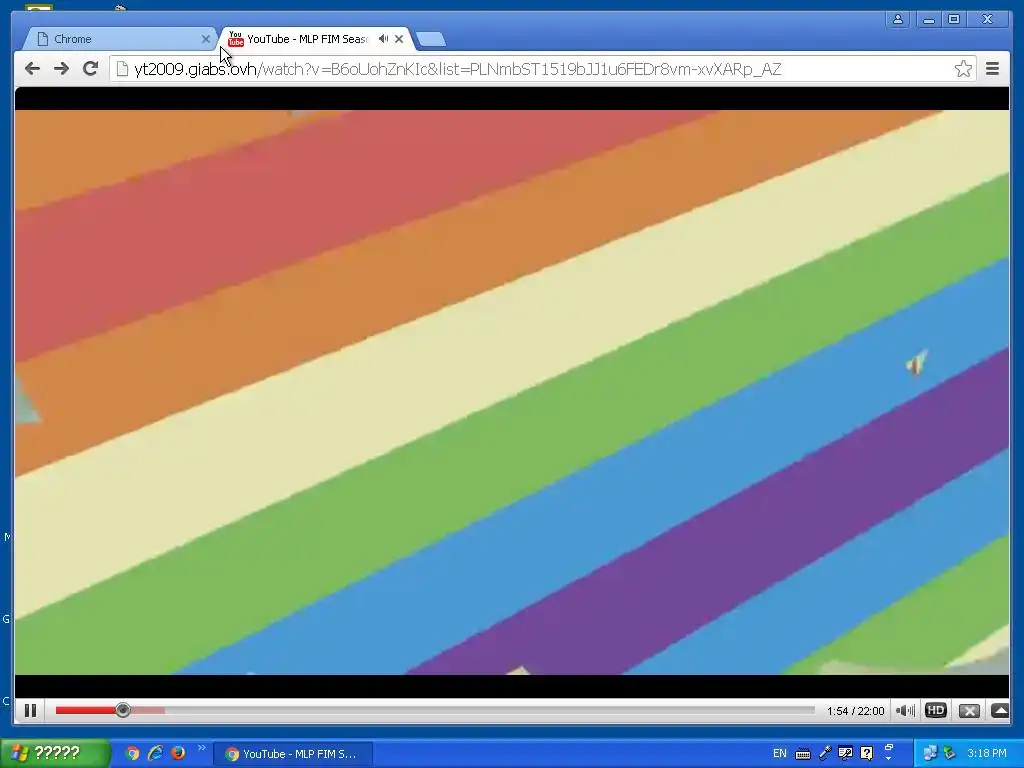Close the tab titled Chrome
Image resolution: width=1024 pixels, height=768 pixels.
pos(206,39)
